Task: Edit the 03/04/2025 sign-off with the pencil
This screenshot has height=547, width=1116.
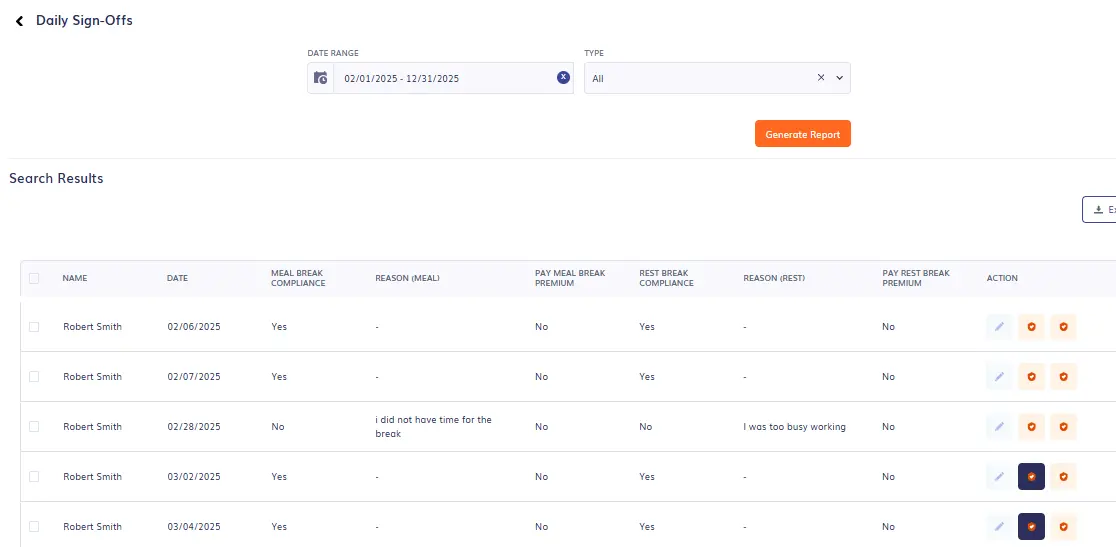Action: click(998, 527)
